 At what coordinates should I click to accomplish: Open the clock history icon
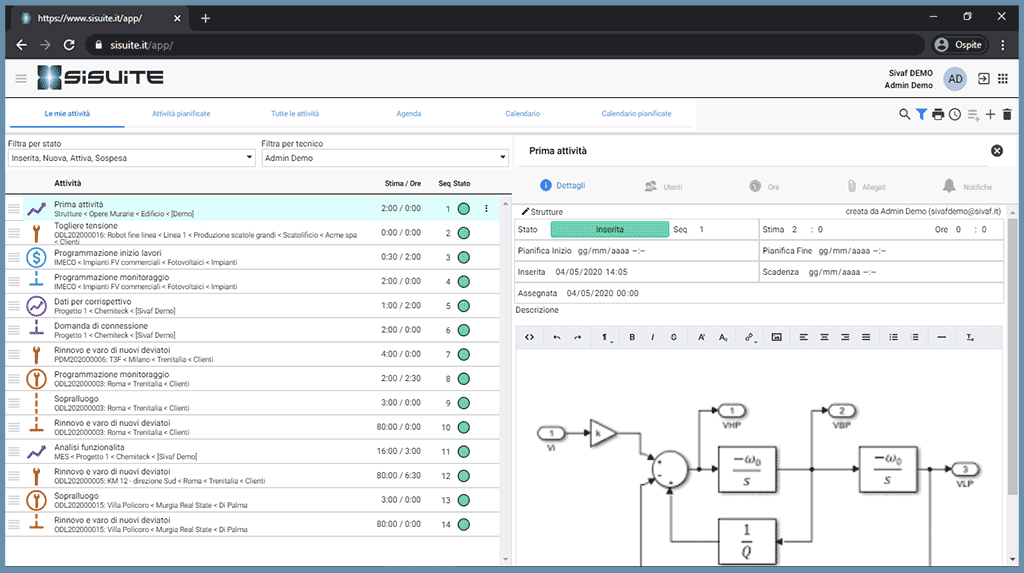tap(955, 114)
